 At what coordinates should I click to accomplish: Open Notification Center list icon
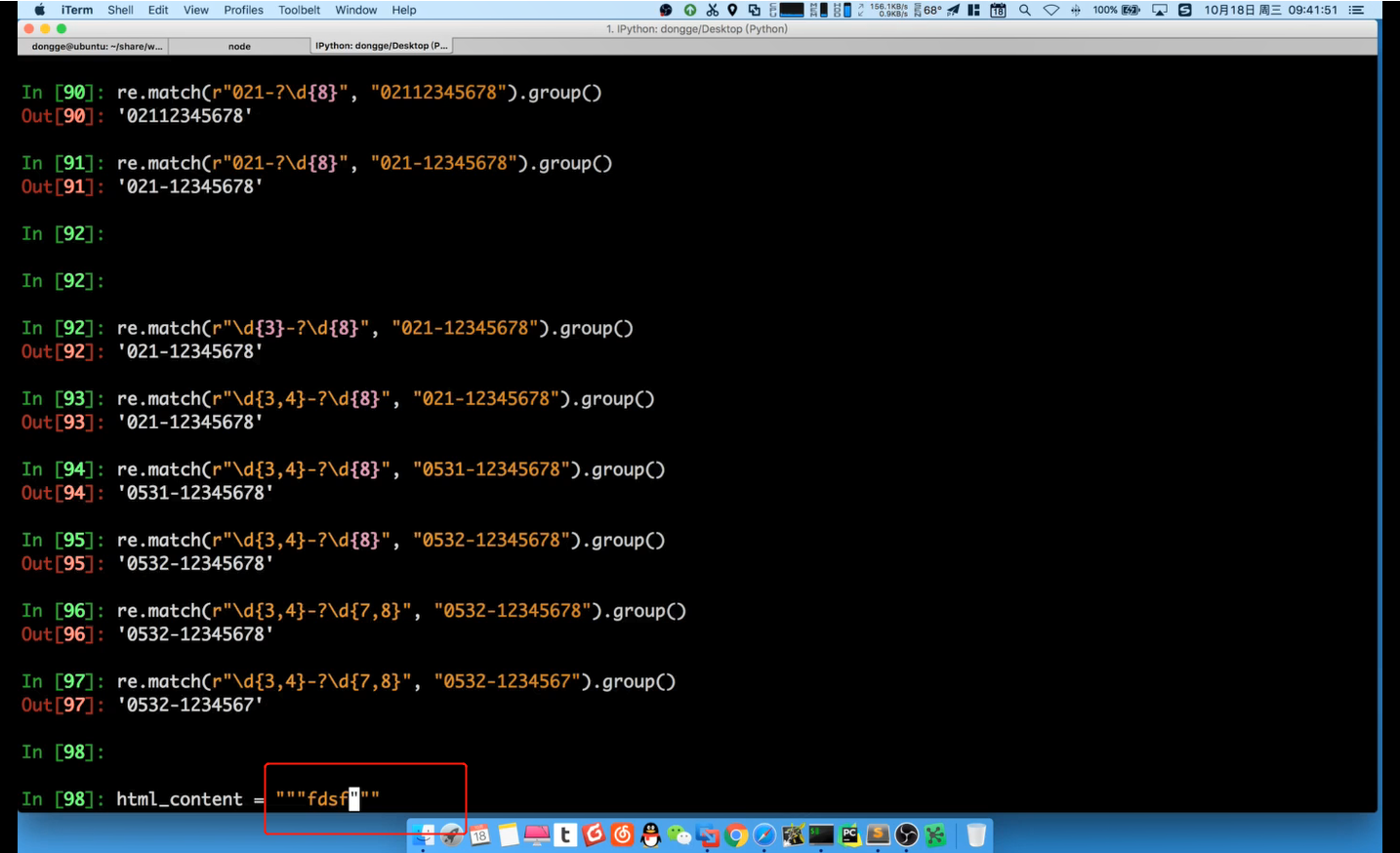coord(1356,10)
